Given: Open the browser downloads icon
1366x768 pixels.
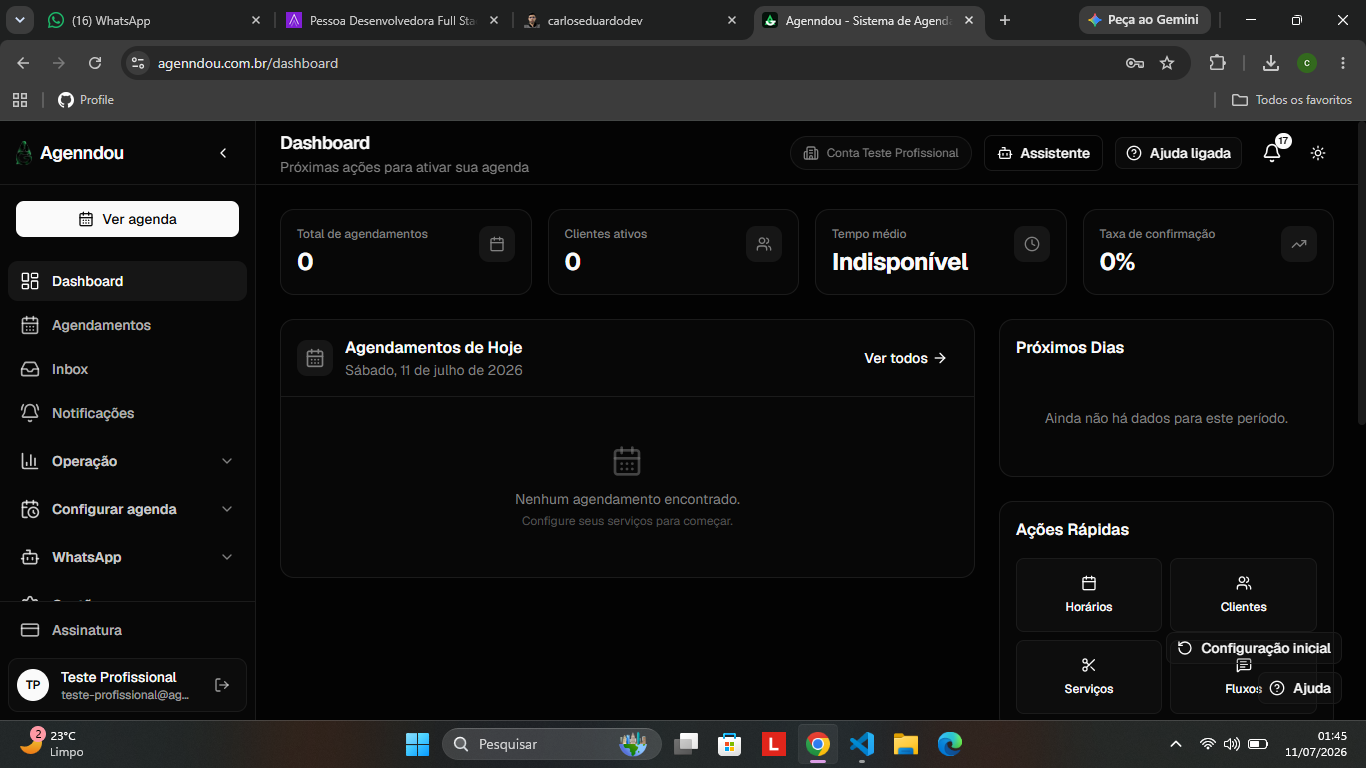Looking at the screenshot, I should (1271, 63).
